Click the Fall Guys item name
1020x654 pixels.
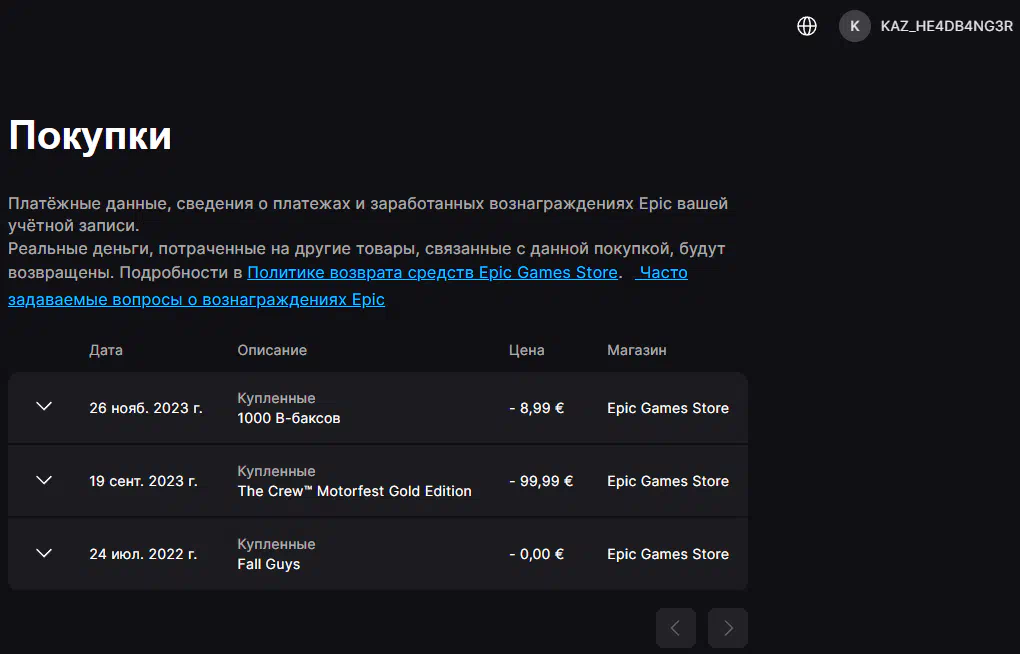[x=268, y=564]
